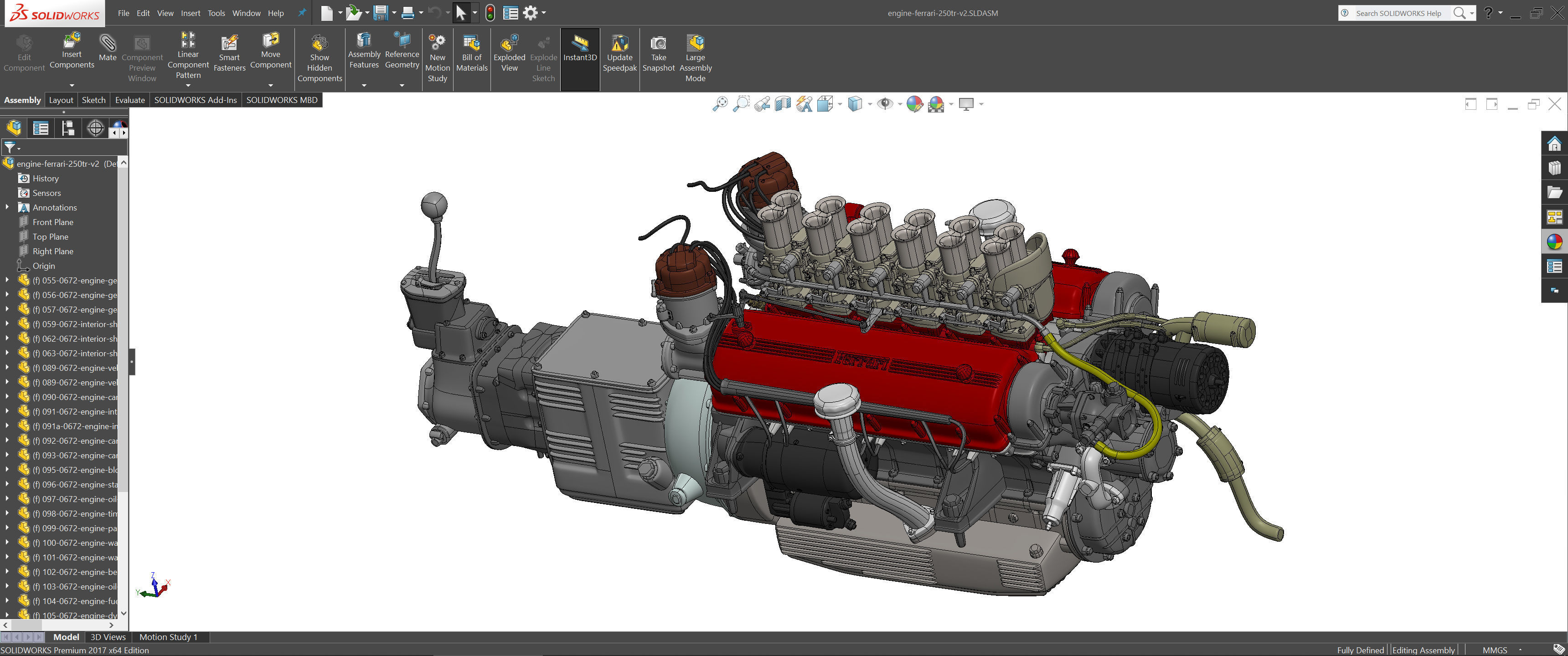Open Appearances tab in task pane
The image size is (1568, 656).
tap(1554, 242)
